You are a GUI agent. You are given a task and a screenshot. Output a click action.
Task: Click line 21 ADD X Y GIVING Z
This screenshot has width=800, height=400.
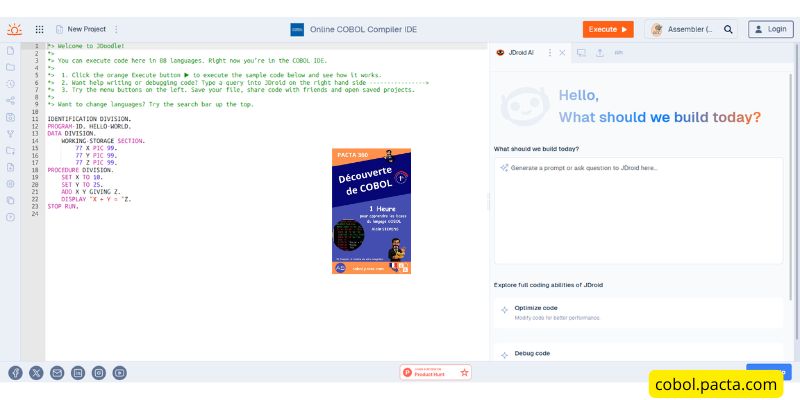[x=91, y=192]
